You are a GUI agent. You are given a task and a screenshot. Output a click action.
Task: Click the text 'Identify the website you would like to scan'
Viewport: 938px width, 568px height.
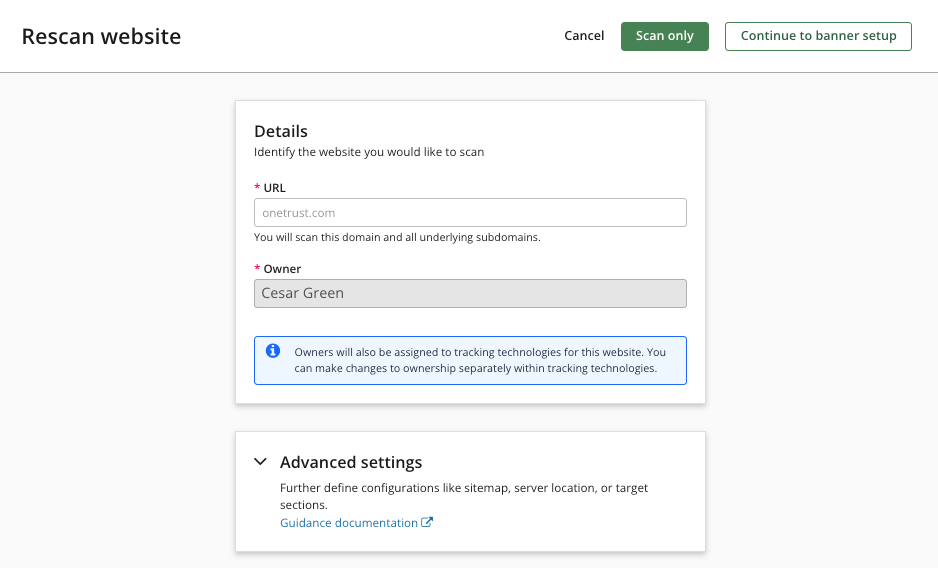coord(369,152)
